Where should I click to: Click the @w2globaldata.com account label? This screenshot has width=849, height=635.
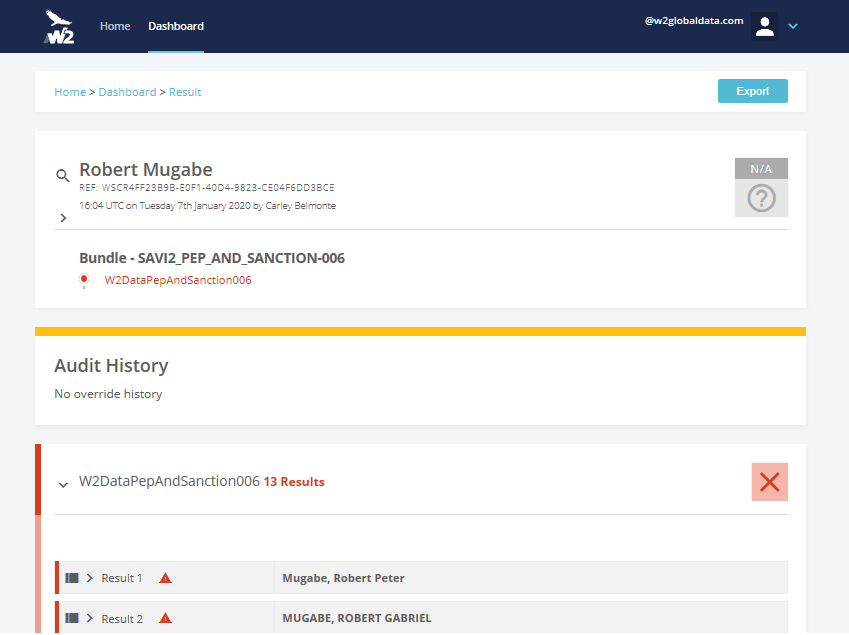tap(694, 21)
